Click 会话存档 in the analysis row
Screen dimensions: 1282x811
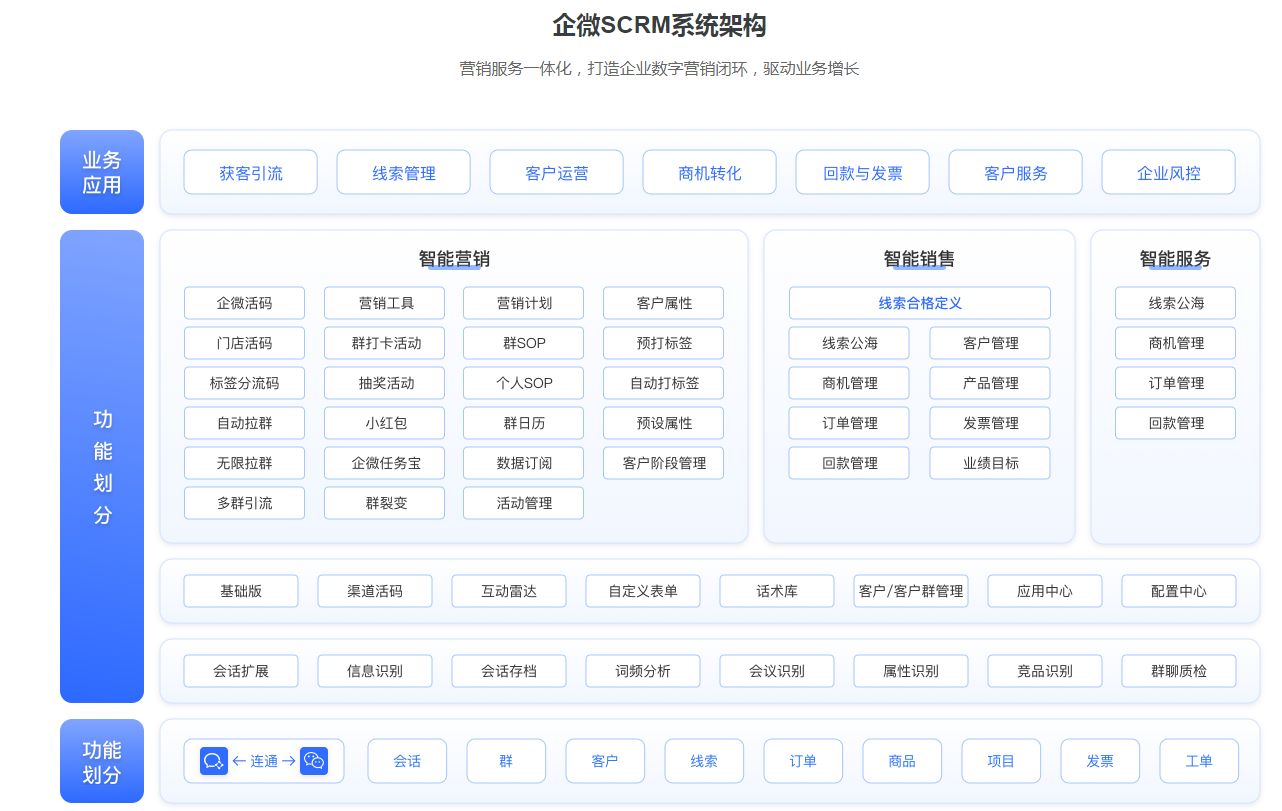[509, 671]
